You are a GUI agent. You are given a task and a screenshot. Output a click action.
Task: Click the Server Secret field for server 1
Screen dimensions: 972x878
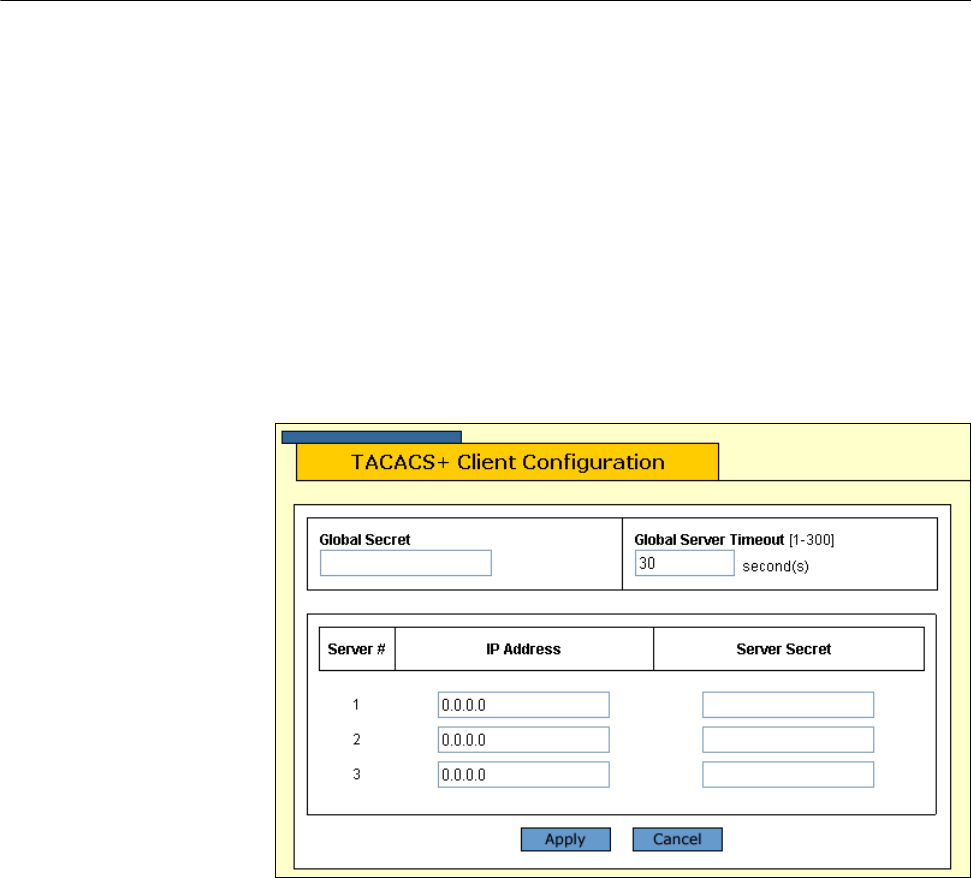(x=788, y=705)
